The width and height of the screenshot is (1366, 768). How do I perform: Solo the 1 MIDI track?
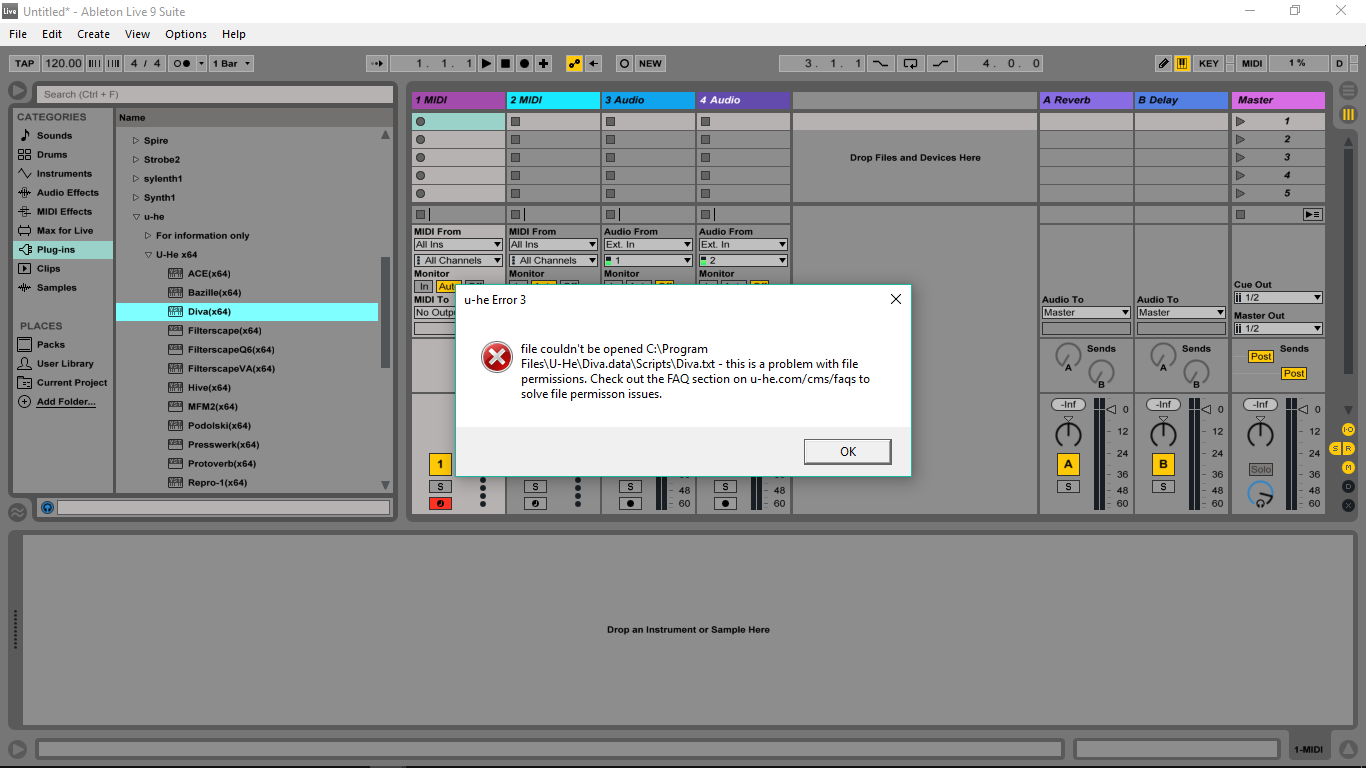440,486
